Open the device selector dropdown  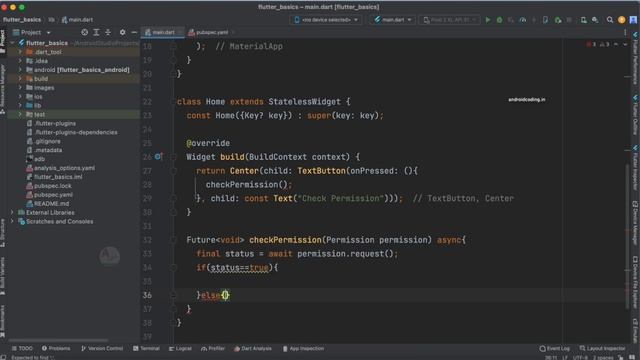[326, 20]
